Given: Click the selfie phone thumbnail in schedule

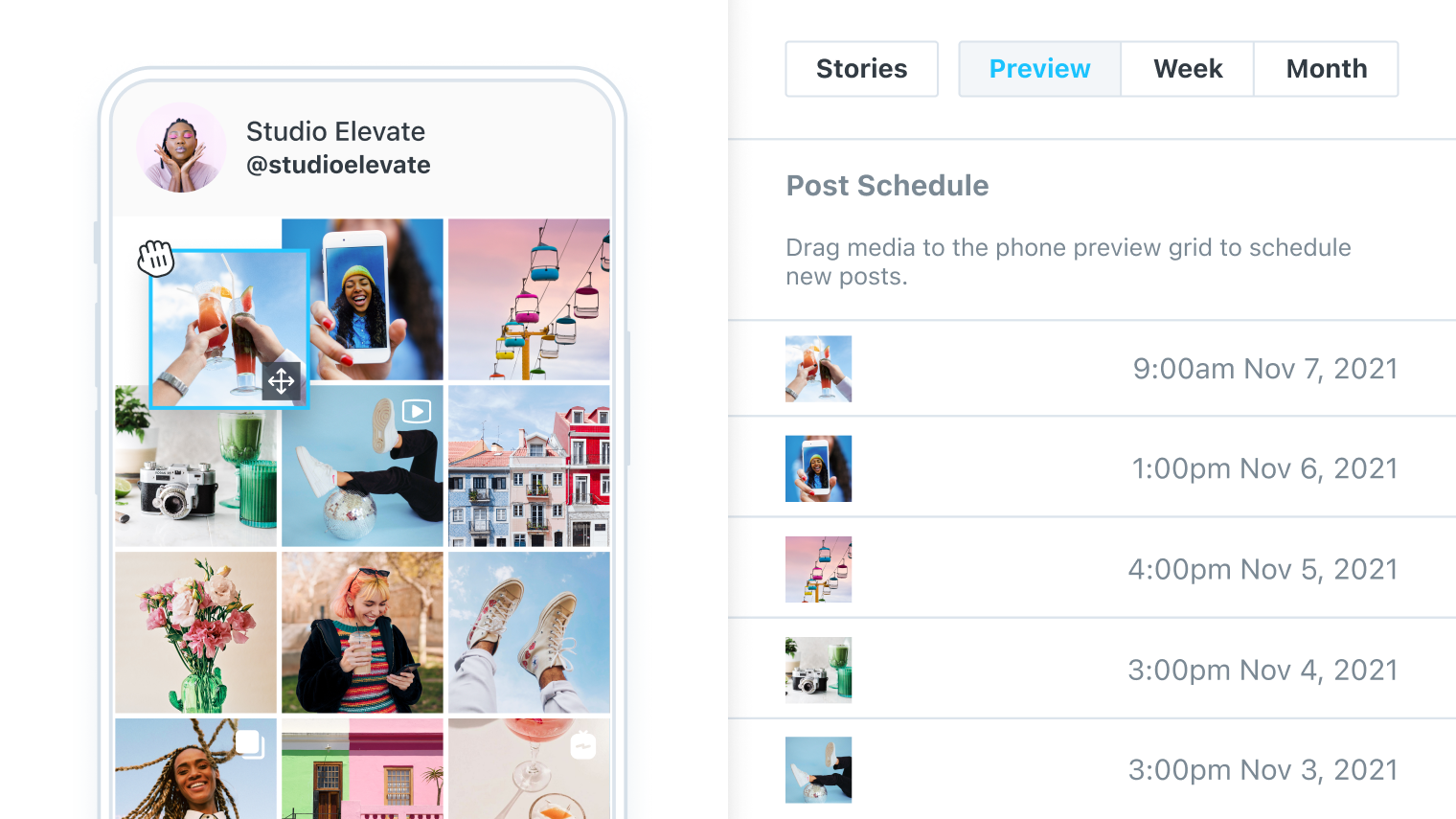Looking at the screenshot, I should (x=818, y=468).
